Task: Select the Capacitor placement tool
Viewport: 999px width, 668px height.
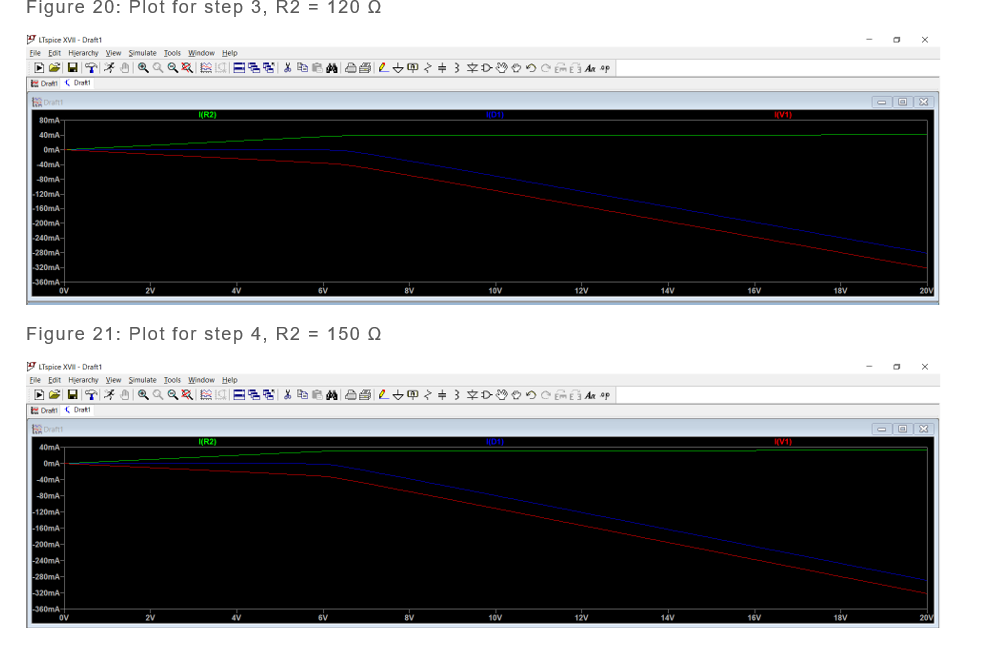Action: (441, 68)
